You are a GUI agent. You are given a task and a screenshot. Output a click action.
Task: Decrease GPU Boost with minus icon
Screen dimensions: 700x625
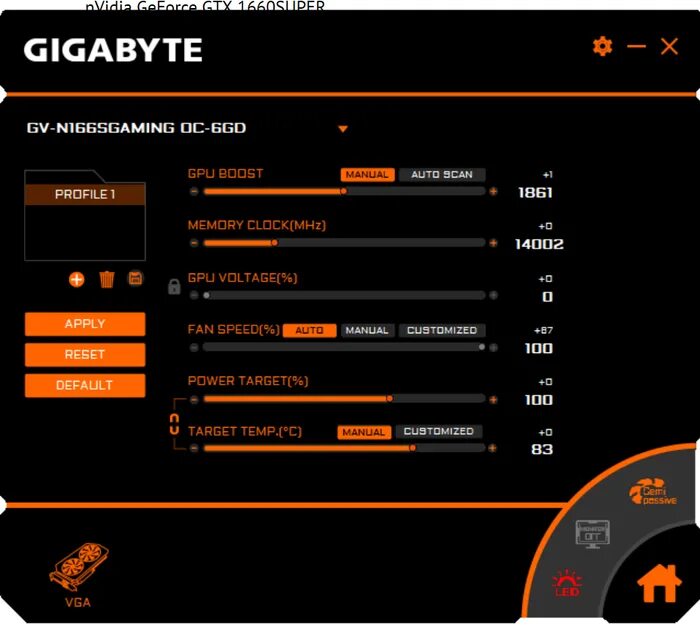194,192
